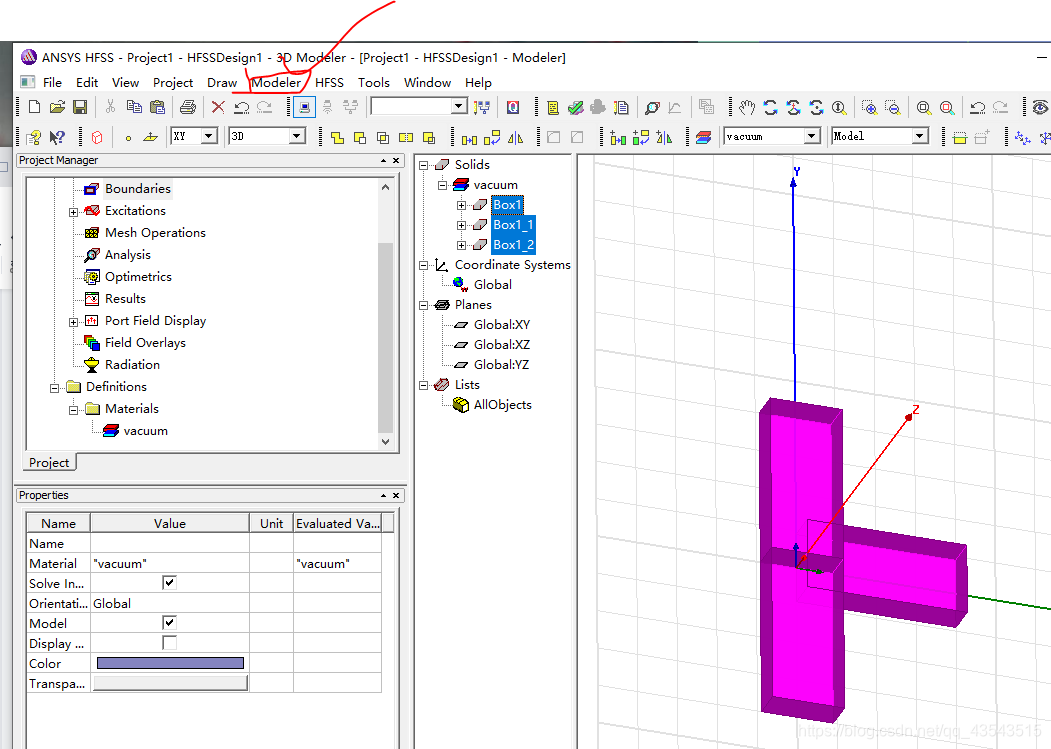1051x749 pixels.
Task: Select Boundaries in Project Manager tree
Action: click(137, 188)
